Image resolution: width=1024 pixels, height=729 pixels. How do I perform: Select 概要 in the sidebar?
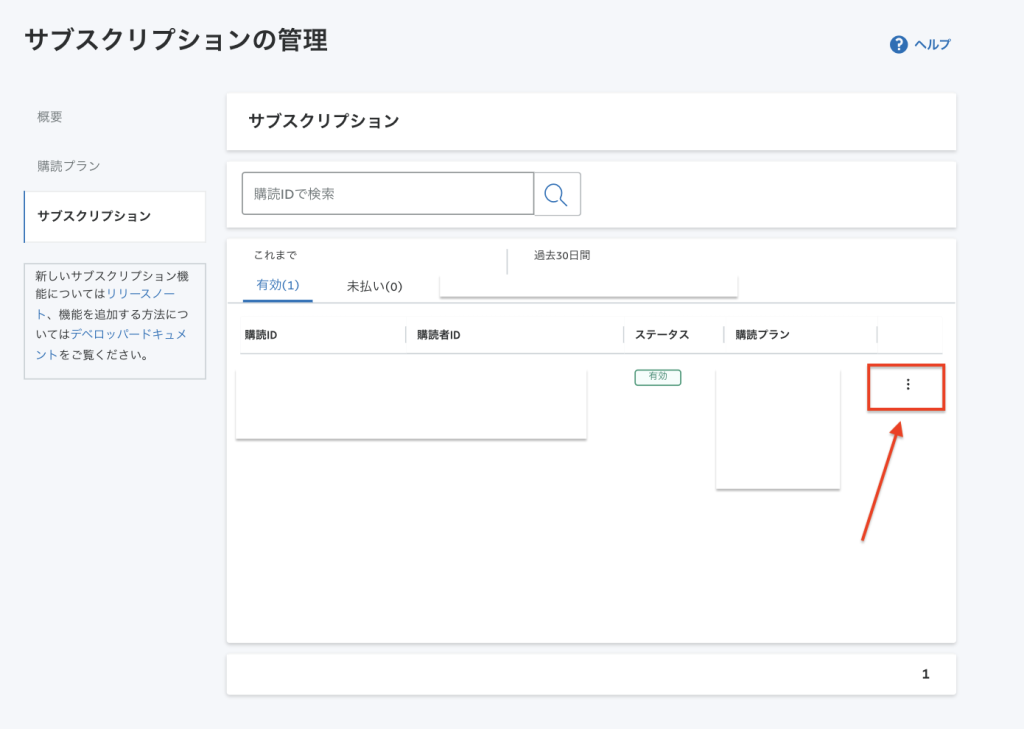(50, 117)
